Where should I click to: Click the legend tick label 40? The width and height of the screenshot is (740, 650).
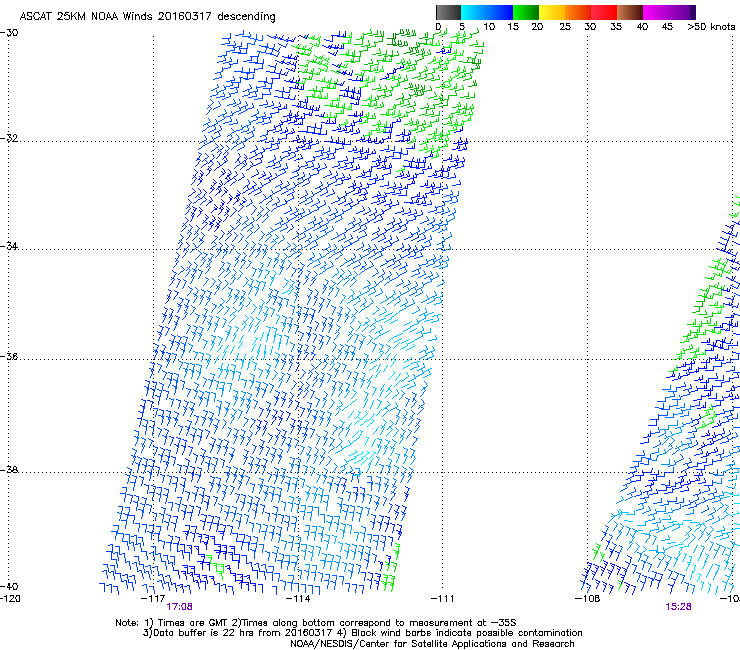pos(642,27)
